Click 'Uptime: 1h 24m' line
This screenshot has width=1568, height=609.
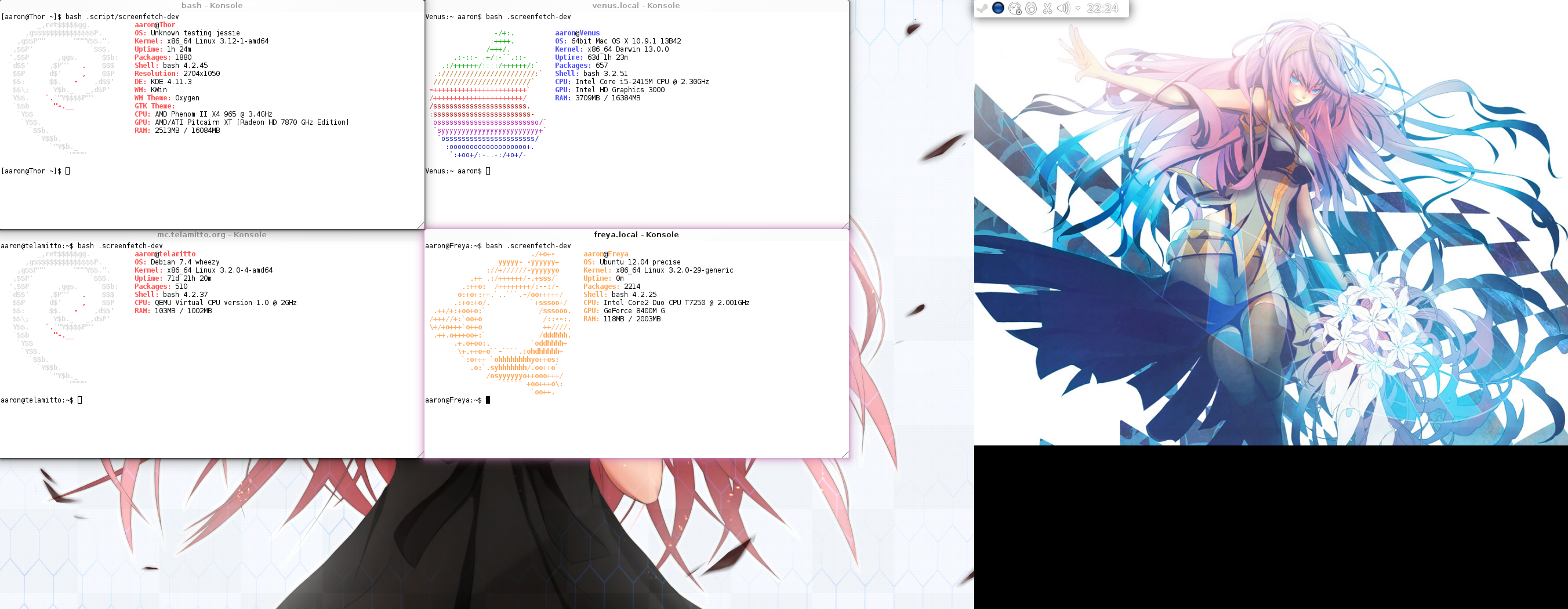coord(163,49)
